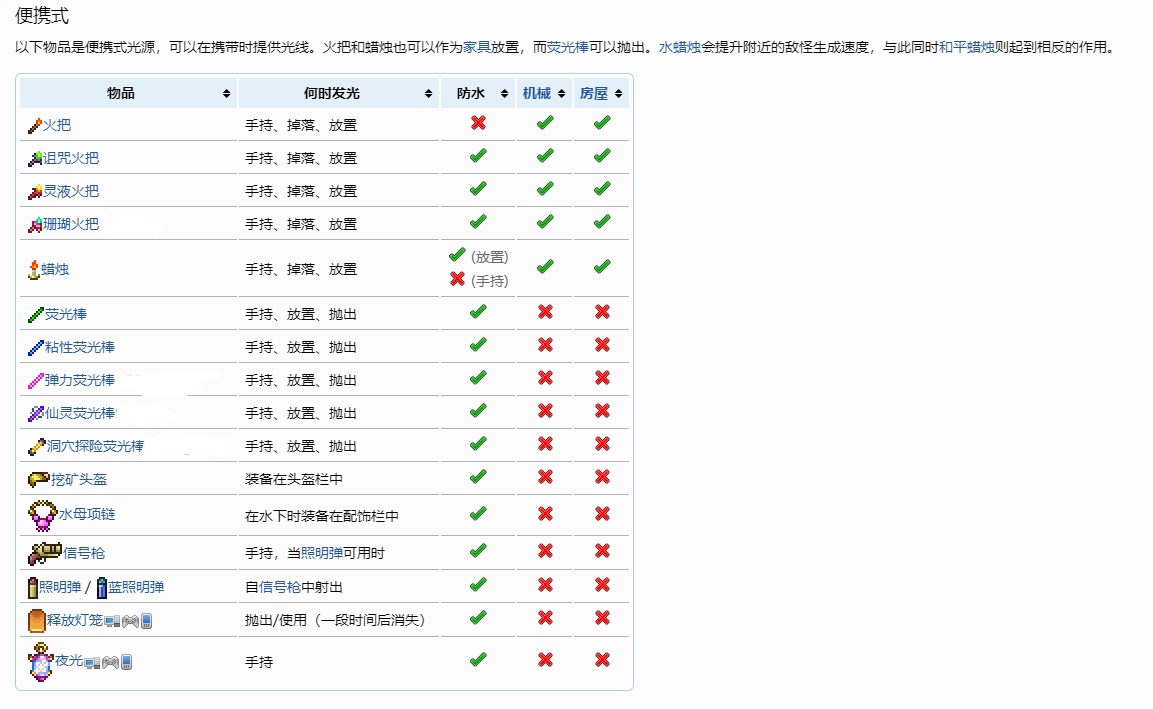Click the release lantern (释放灯笼) icon
Viewport: 1153px width, 709px height.
tap(36, 620)
